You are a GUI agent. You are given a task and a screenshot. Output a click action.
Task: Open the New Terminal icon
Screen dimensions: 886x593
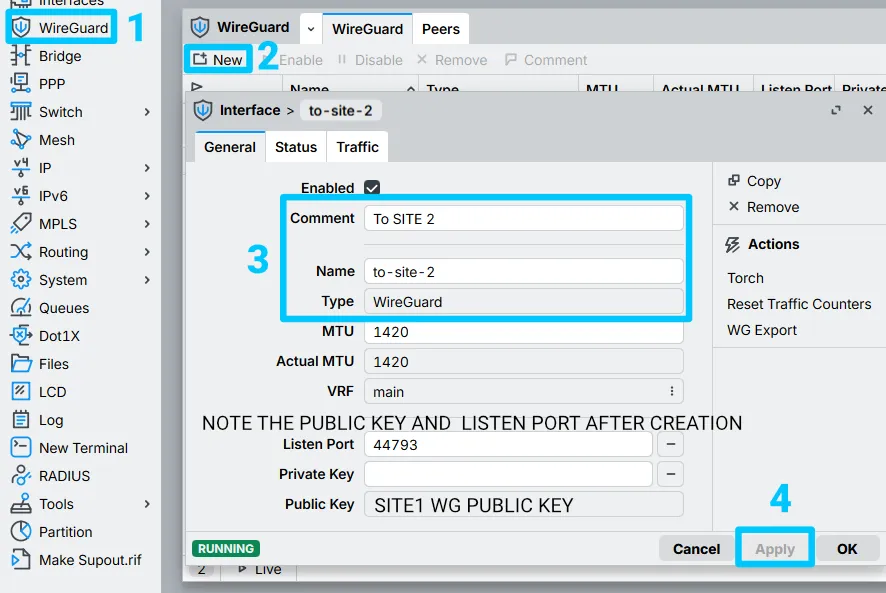click(x=20, y=448)
